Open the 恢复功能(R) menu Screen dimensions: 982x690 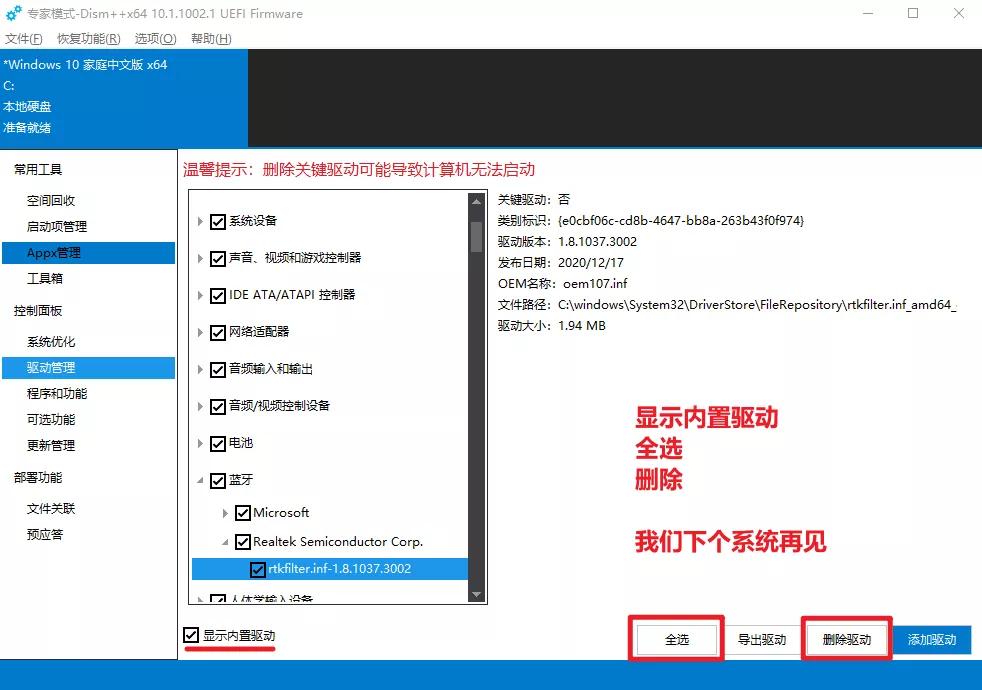(x=87, y=38)
